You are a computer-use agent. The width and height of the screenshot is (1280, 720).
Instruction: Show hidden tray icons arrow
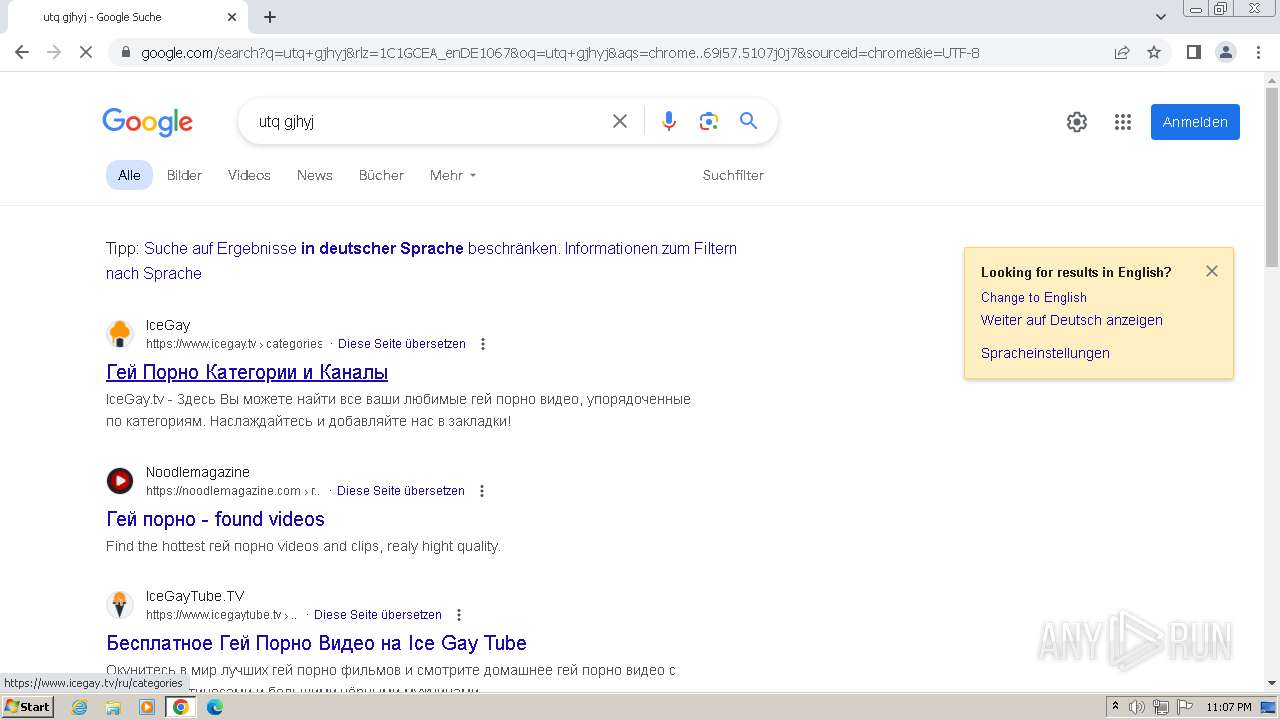coord(1115,707)
